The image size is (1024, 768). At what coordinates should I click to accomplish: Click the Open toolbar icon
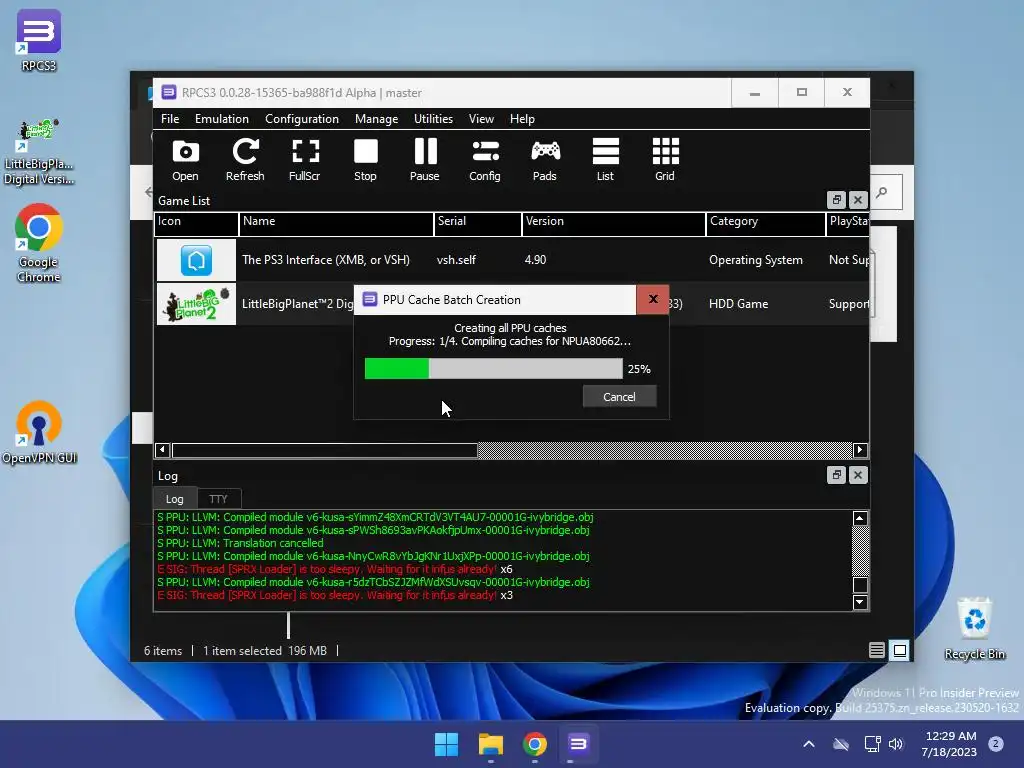pyautogui.click(x=185, y=160)
